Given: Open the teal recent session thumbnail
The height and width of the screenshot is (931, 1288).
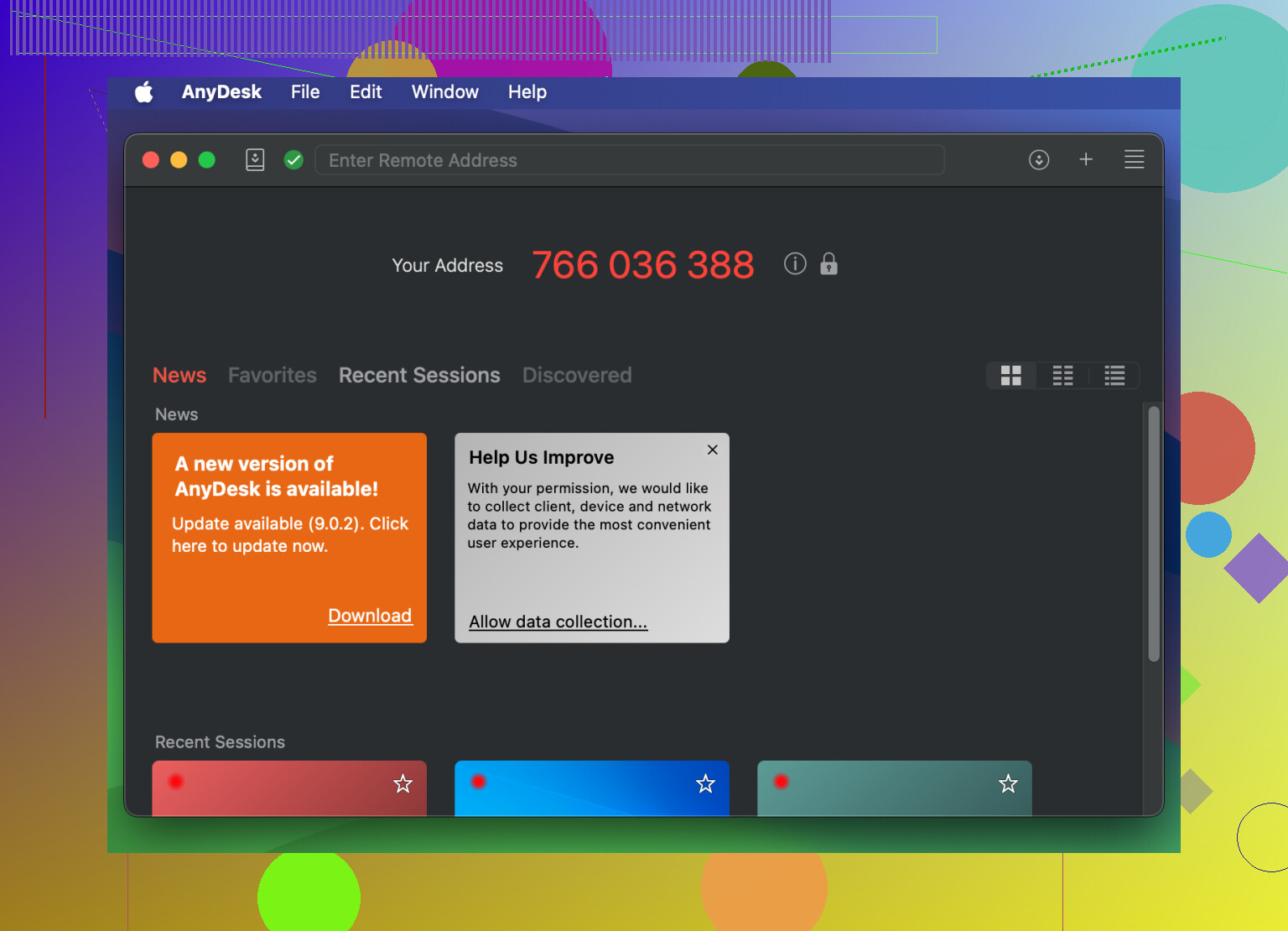Looking at the screenshot, I should pos(895,788).
